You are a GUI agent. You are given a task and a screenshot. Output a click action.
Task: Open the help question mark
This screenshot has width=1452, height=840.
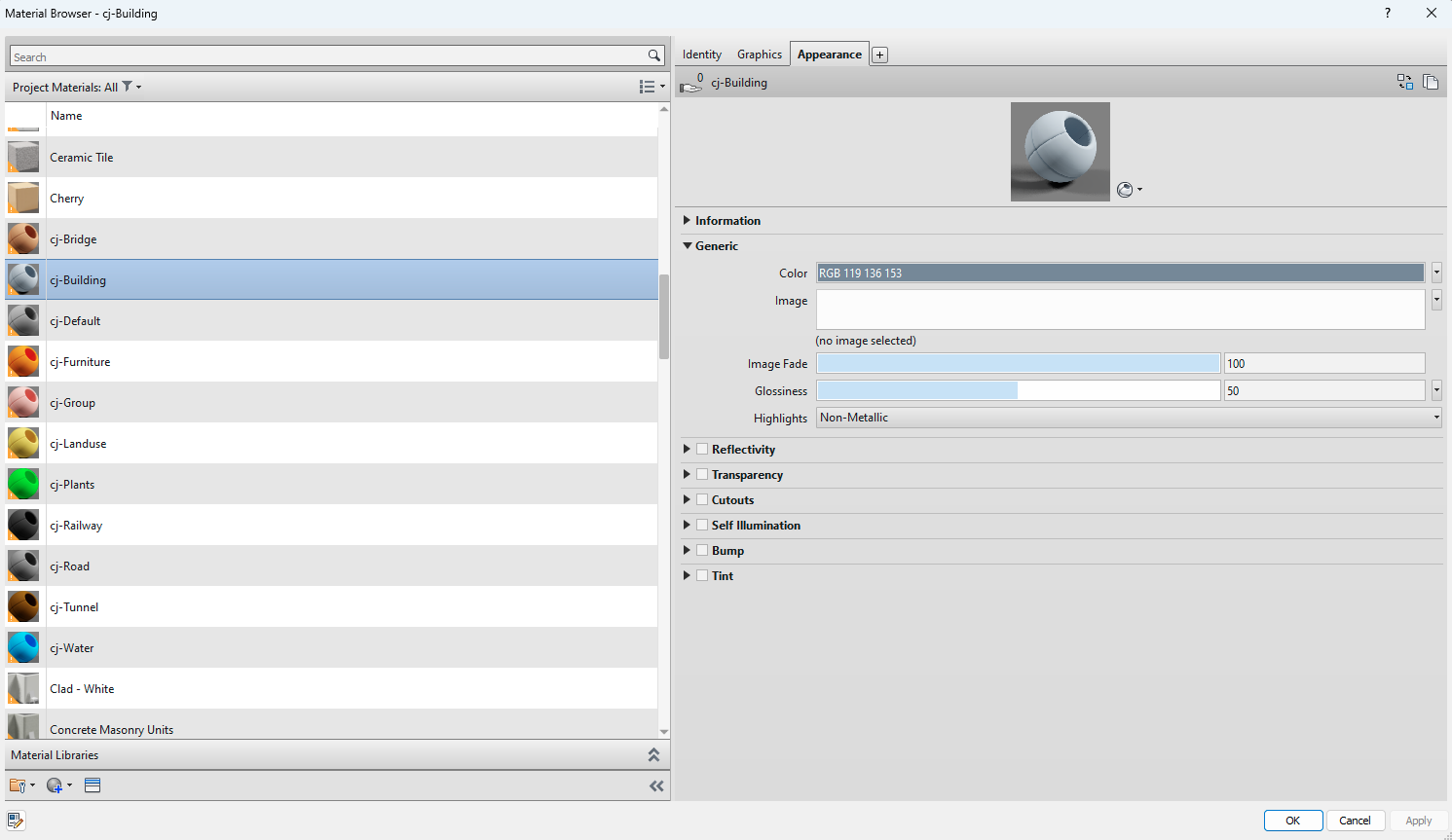coord(1388,13)
